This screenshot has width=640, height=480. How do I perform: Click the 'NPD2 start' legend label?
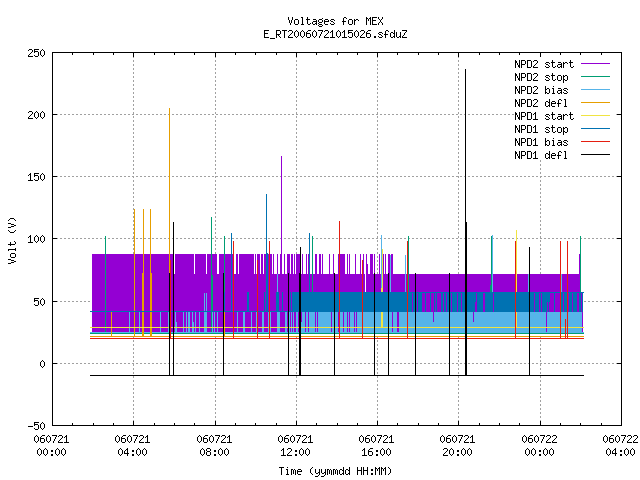coord(544,64)
